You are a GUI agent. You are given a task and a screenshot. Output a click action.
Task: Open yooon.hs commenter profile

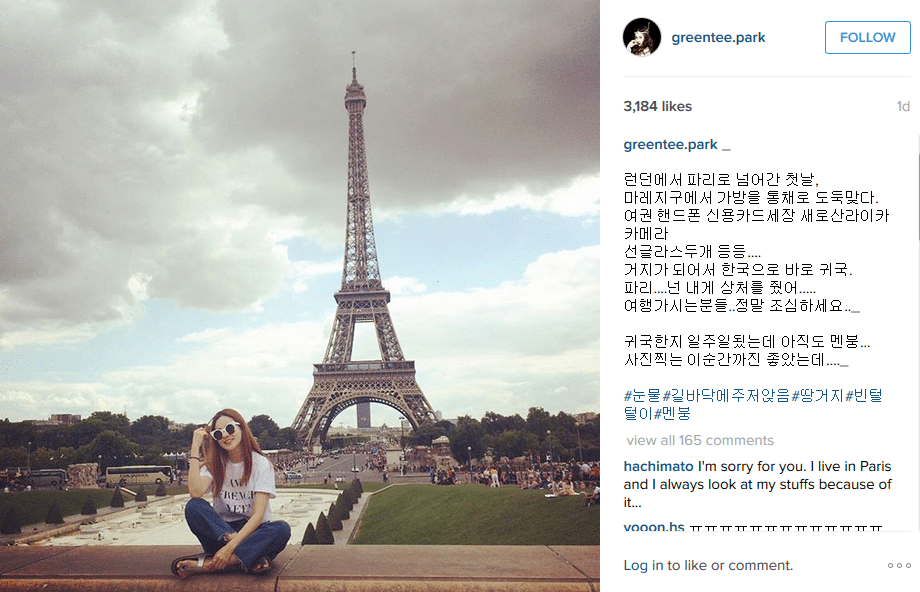point(654,526)
